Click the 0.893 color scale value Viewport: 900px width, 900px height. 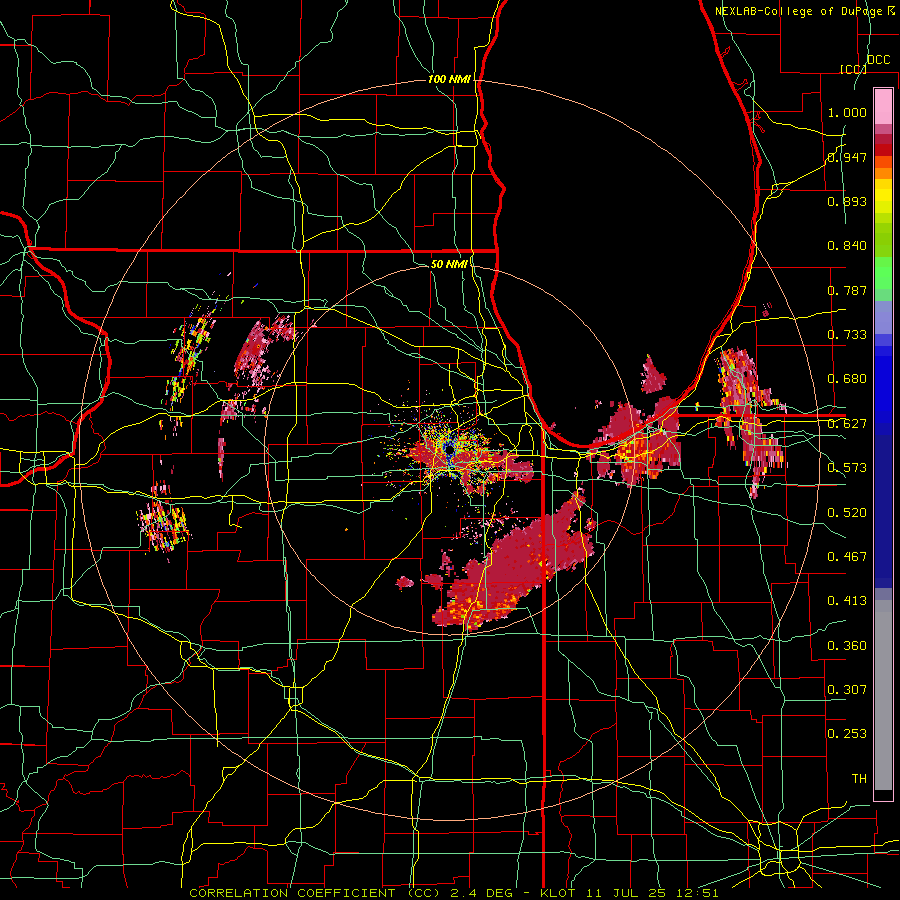click(847, 201)
